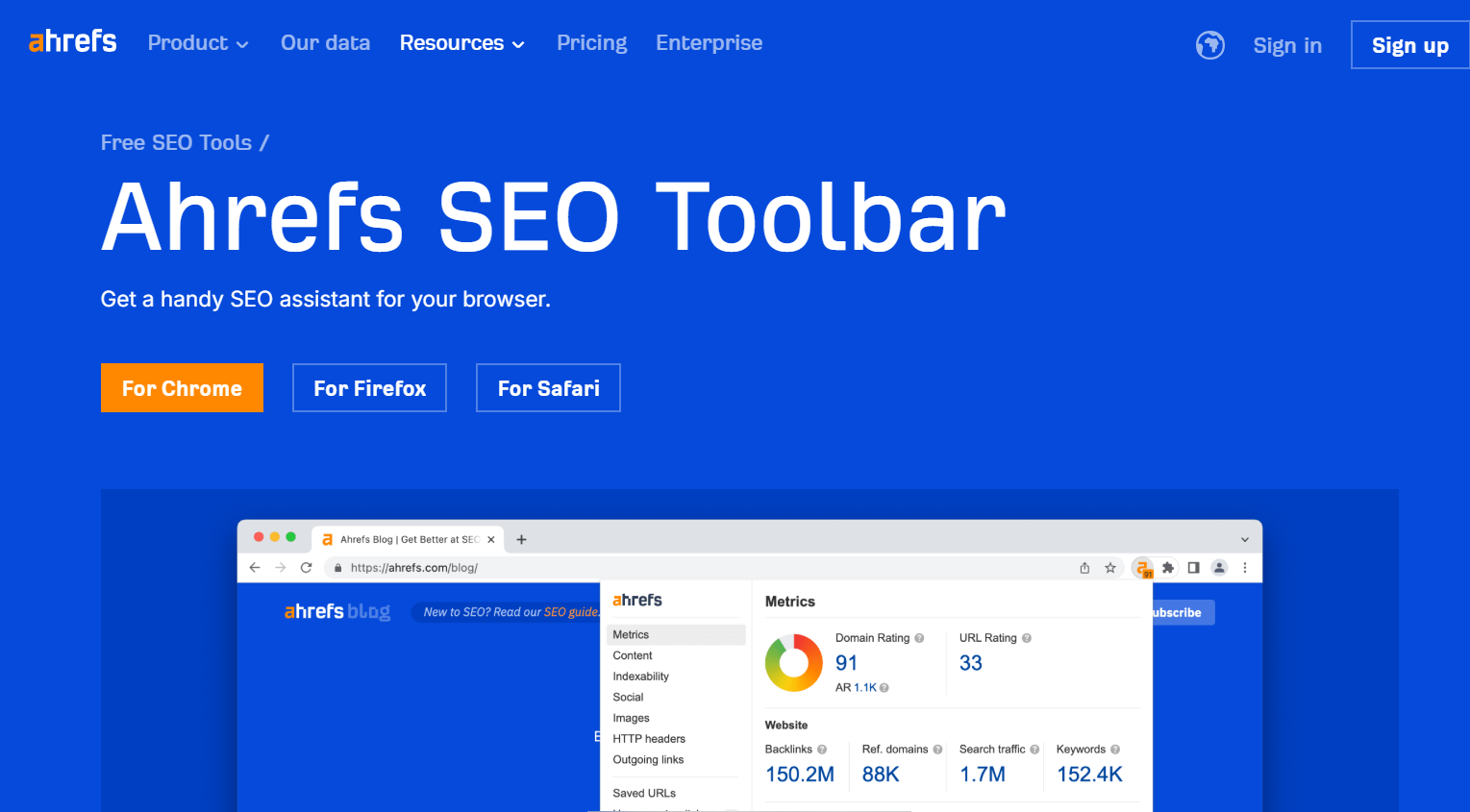Viewport: 1470px width, 812px height.
Task: Click the browser back arrow in mockup
Action: [x=255, y=568]
